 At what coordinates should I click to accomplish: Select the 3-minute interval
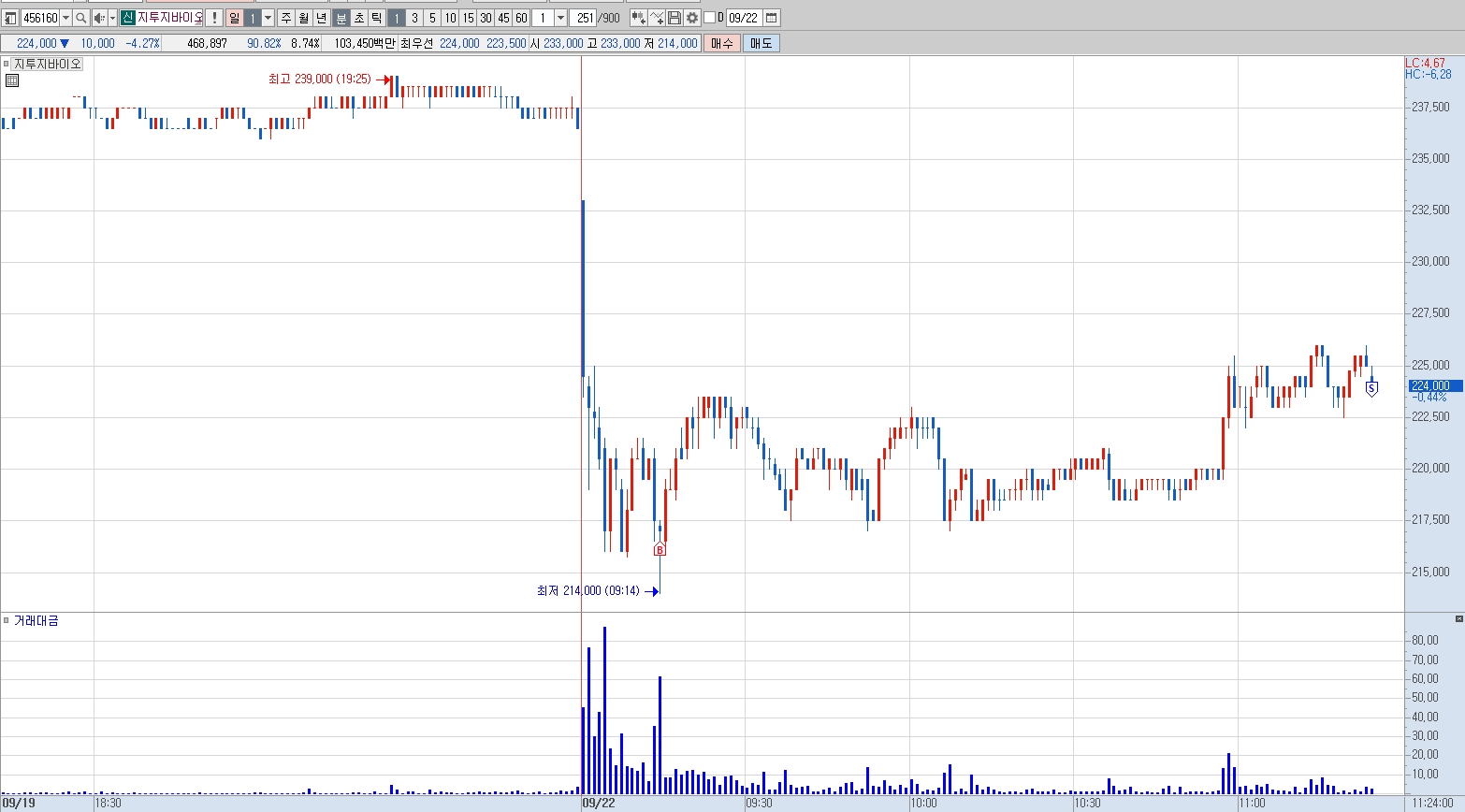[414, 18]
